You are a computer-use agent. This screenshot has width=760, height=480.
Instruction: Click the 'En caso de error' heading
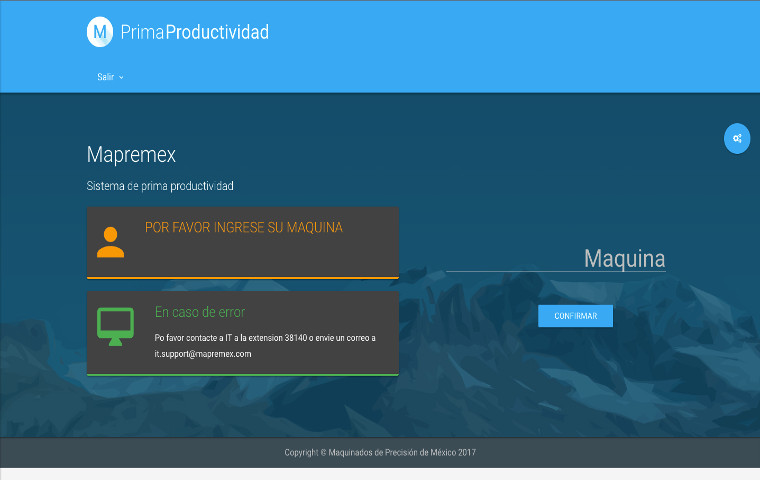coord(200,312)
